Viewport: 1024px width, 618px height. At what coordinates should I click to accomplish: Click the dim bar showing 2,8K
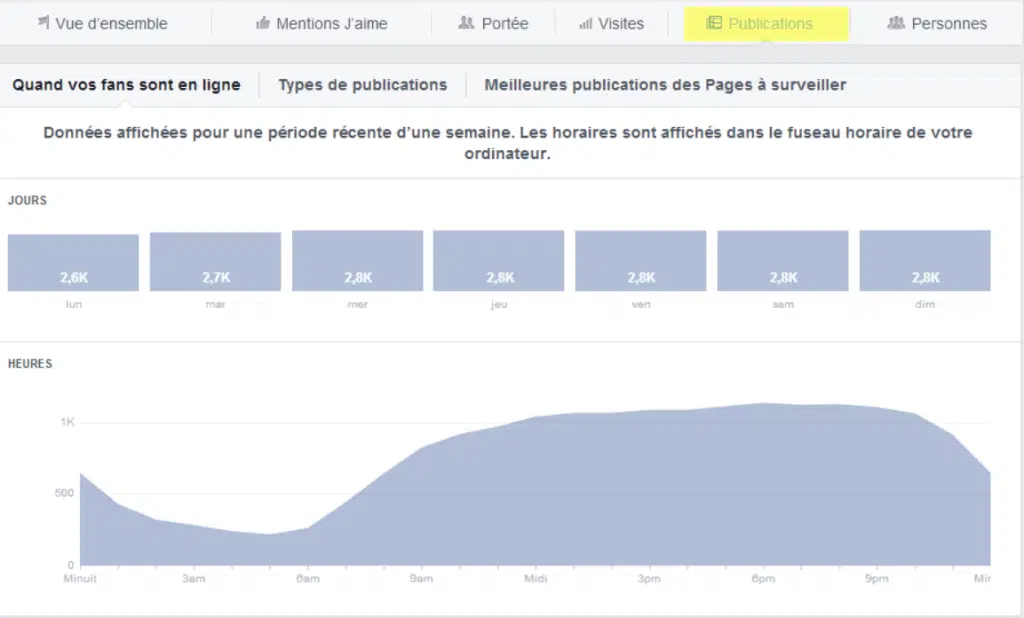(x=924, y=260)
